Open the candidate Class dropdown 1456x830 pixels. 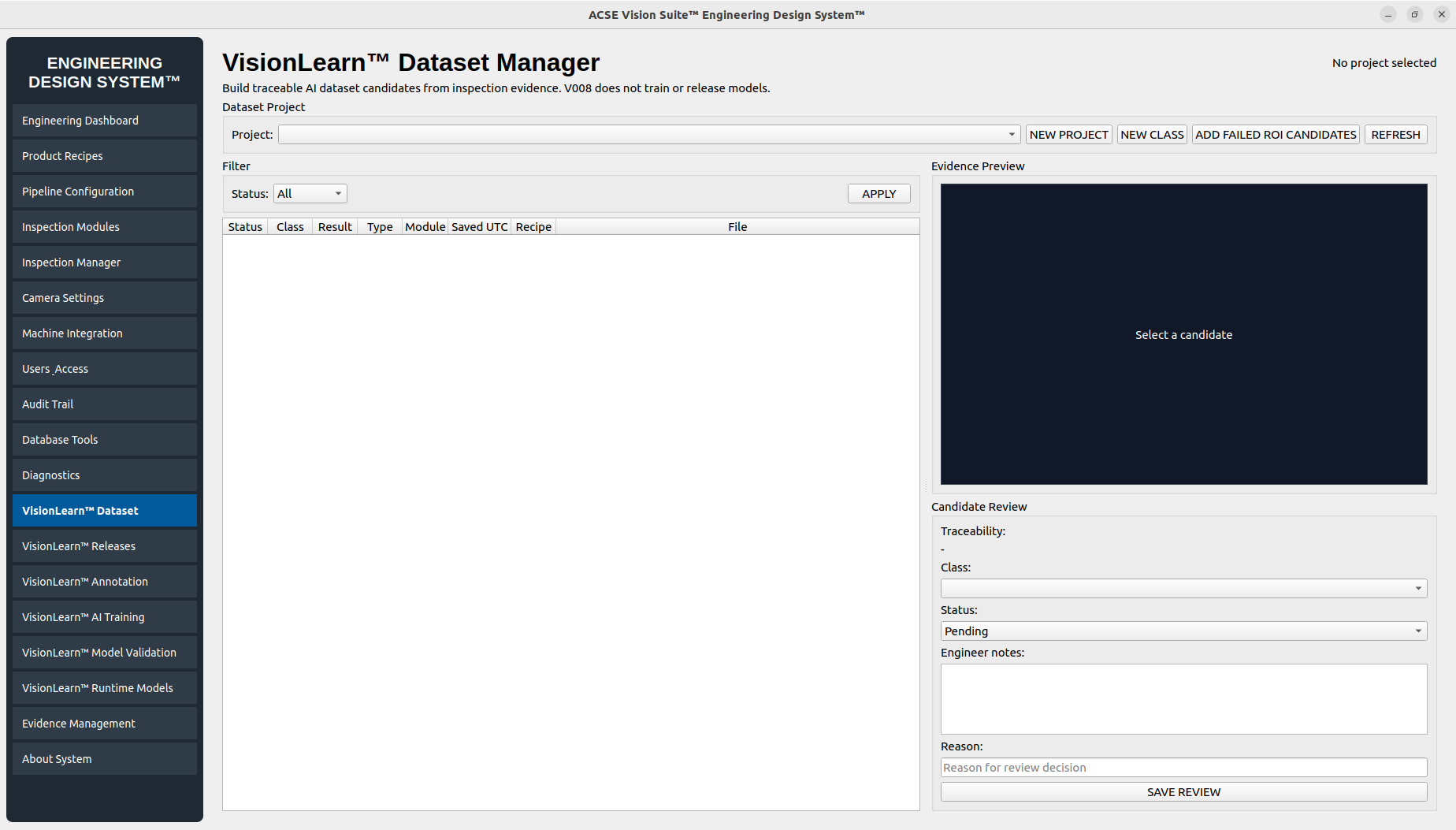point(1183,589)
